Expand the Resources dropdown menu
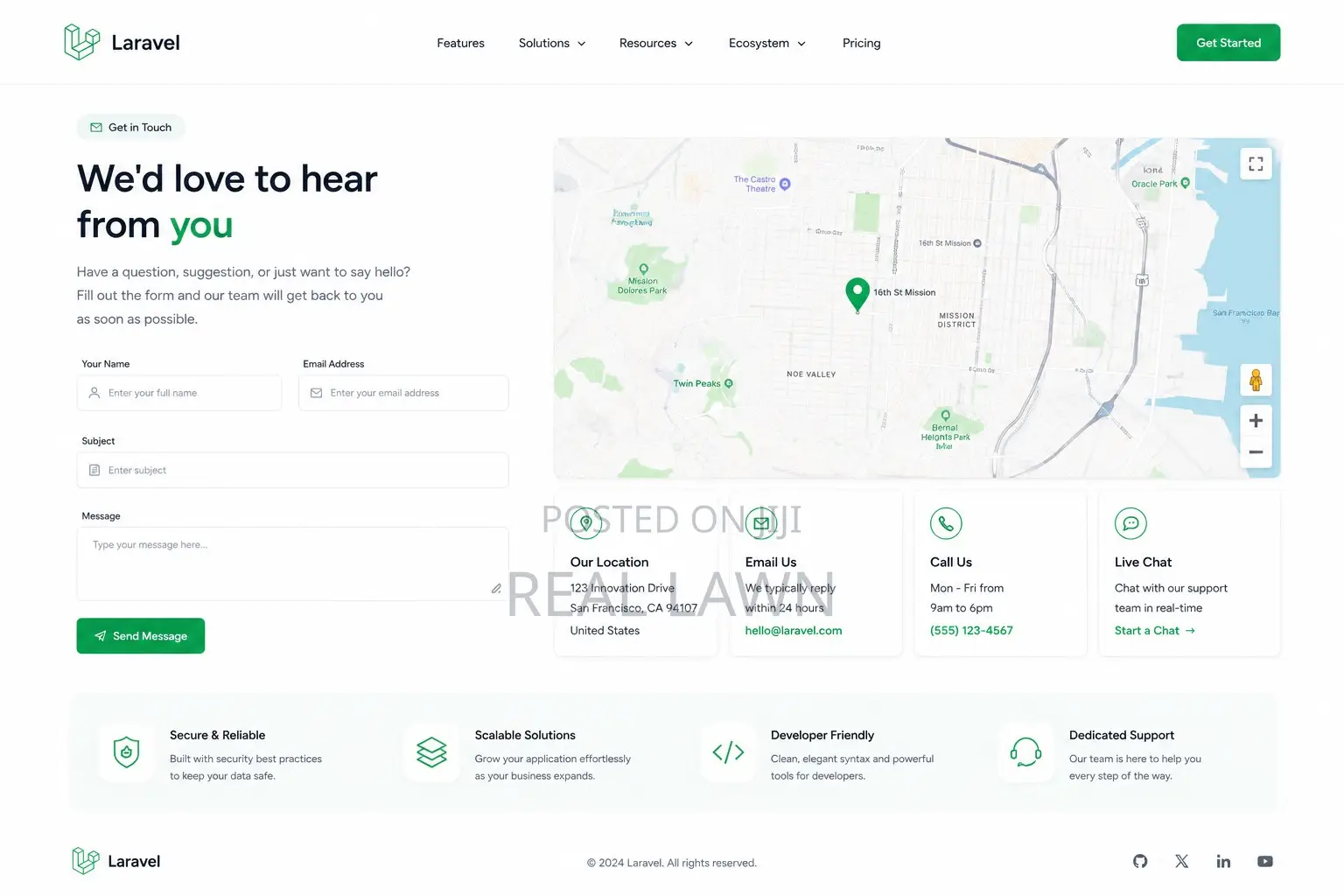Screen dimensions: 1344x896 pyautogui.click(x=656, y=43)
